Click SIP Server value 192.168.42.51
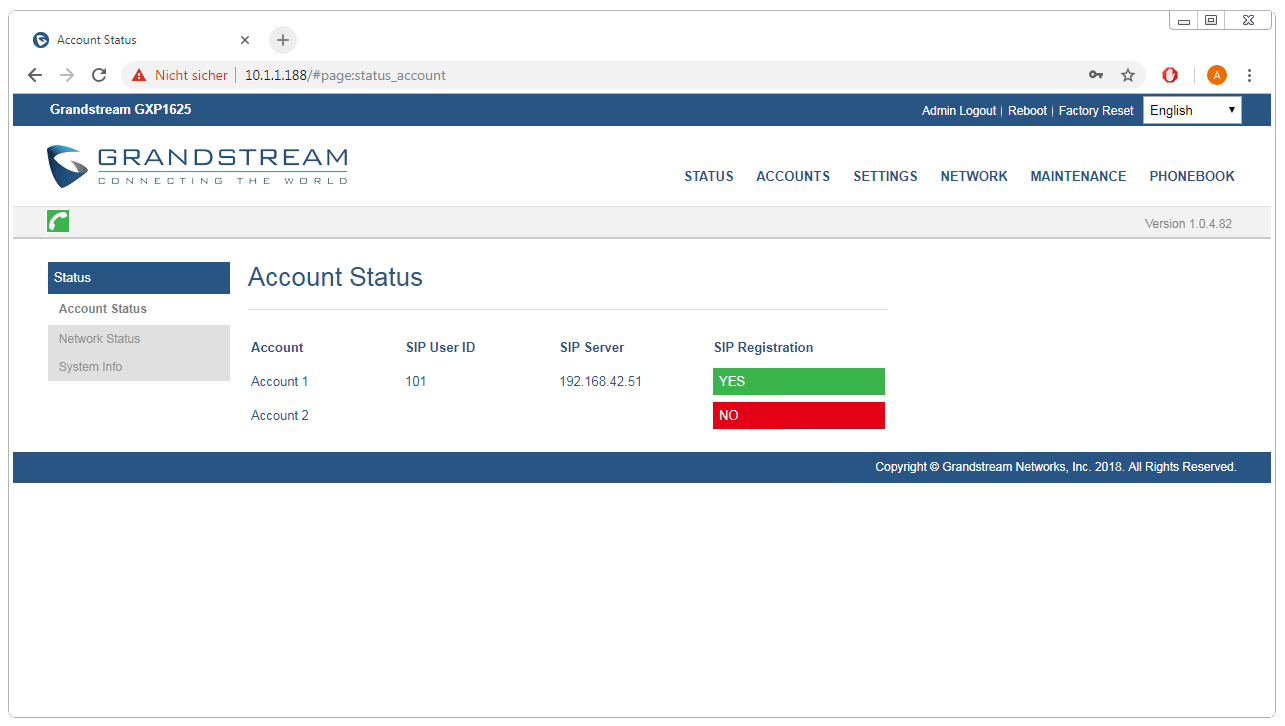 coord(601,381)
